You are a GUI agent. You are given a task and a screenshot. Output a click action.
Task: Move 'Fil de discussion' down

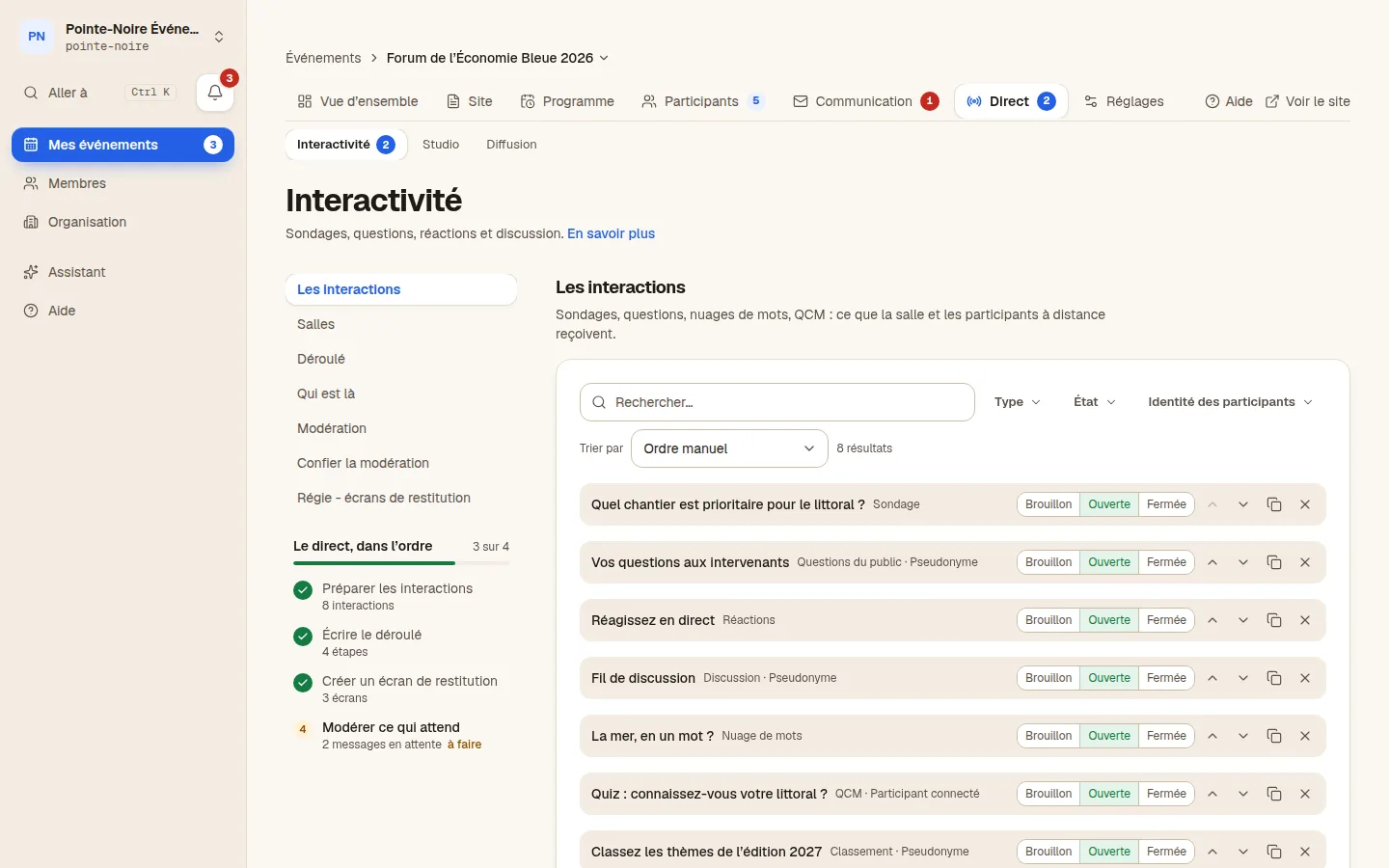pos(1243,678)
